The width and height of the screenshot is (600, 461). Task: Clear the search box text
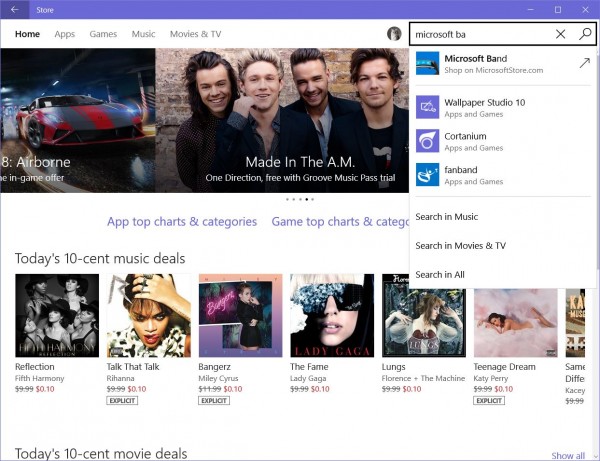tap(560, 34)
